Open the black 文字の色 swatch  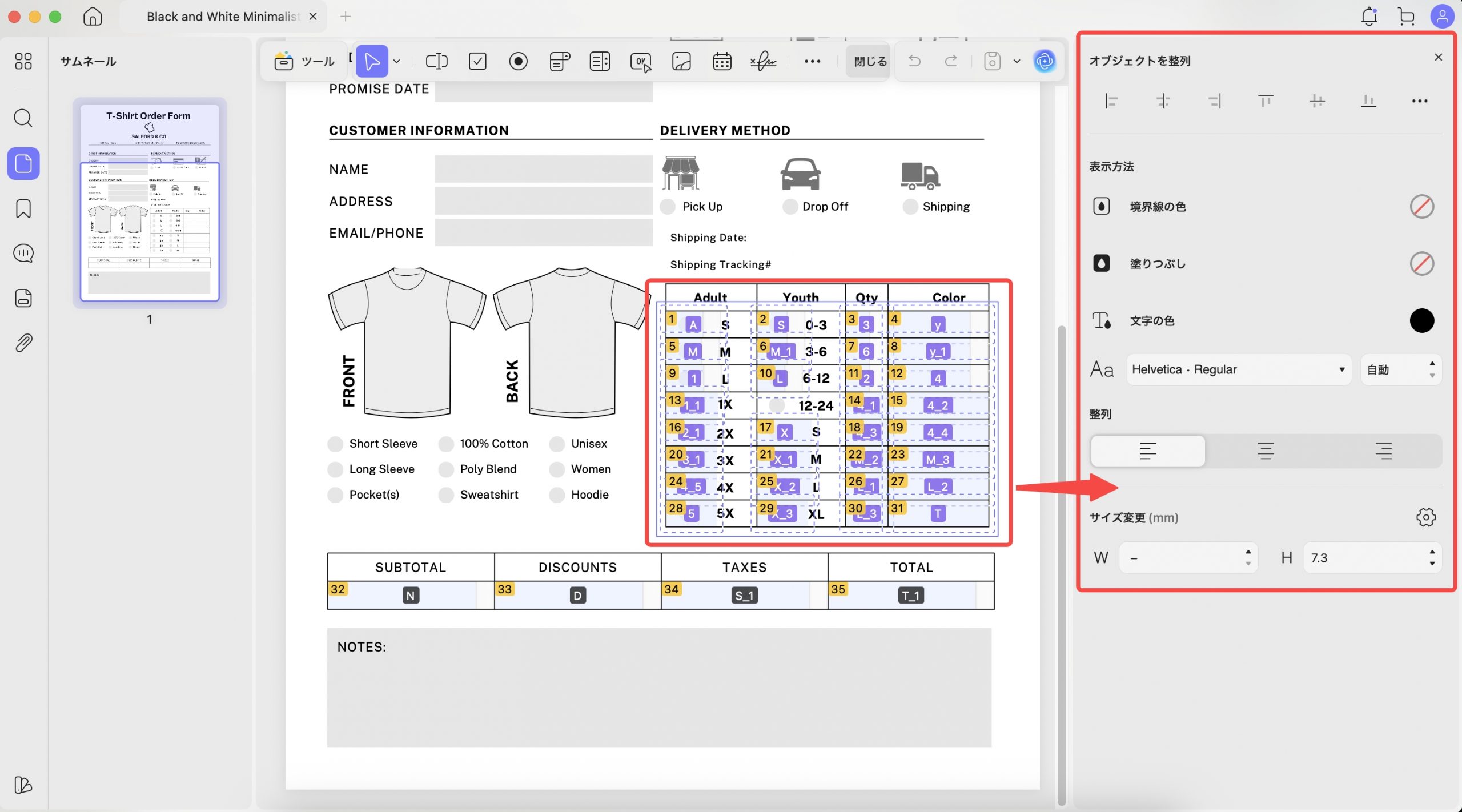(x=1421, y=320)
